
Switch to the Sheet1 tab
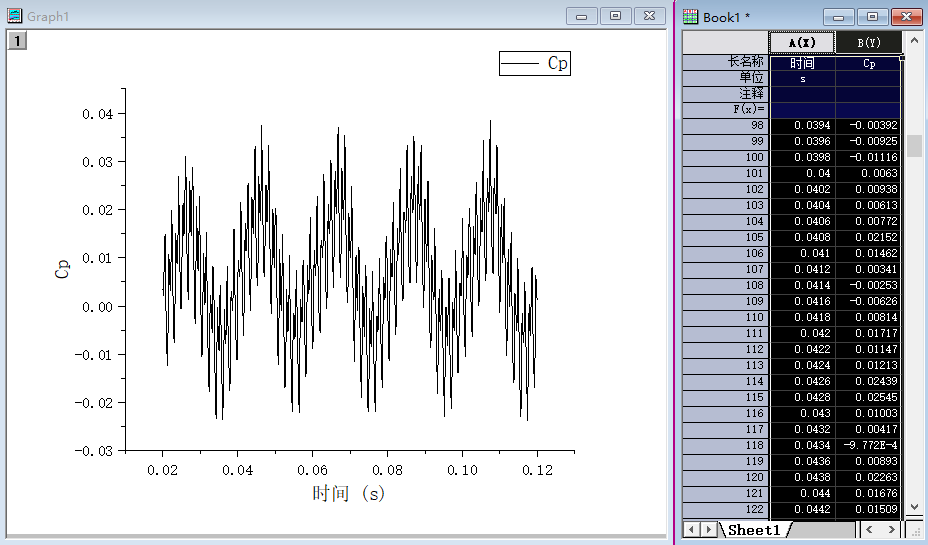[x=753, y=529]
